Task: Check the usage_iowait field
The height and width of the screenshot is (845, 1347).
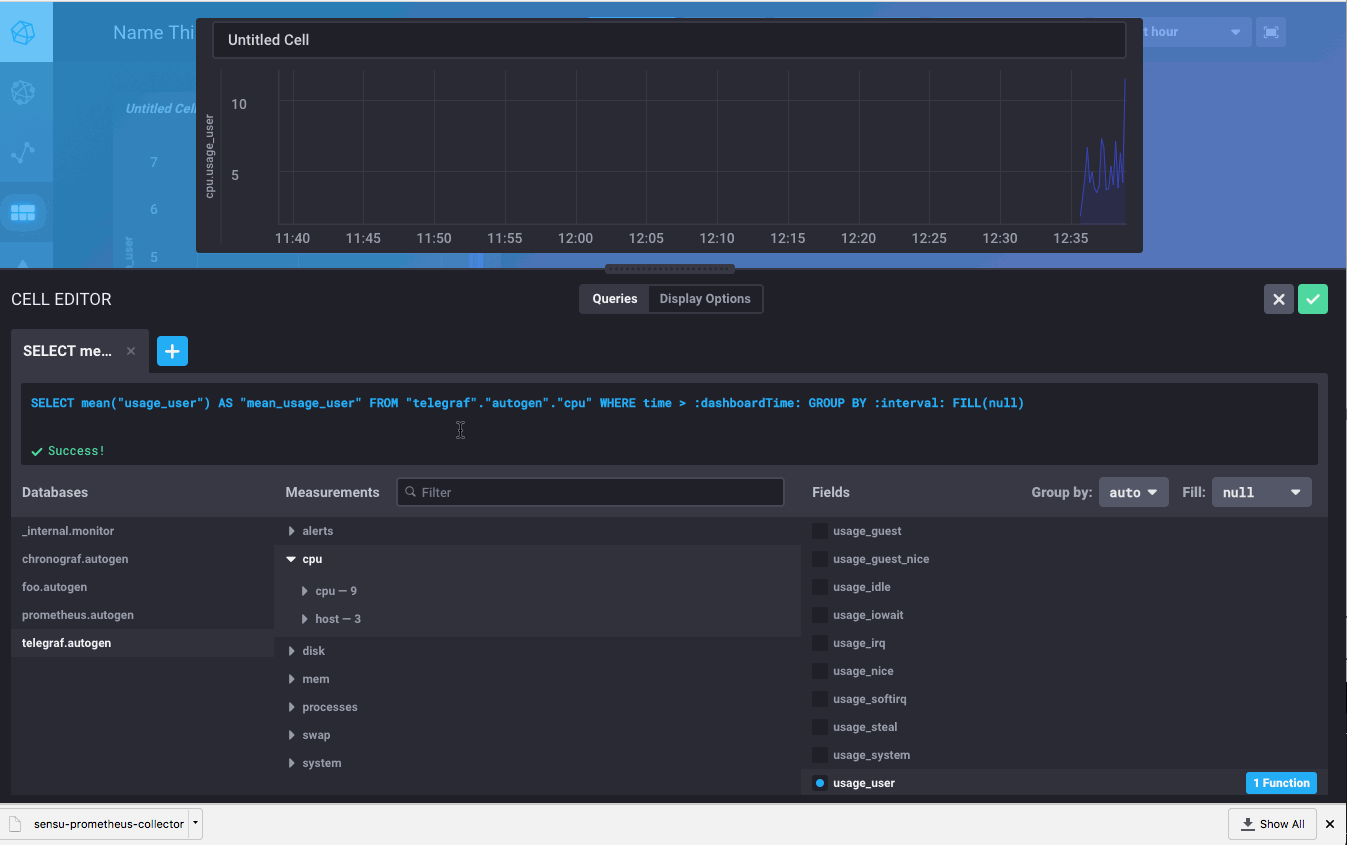Action: [x=820, y=615]
